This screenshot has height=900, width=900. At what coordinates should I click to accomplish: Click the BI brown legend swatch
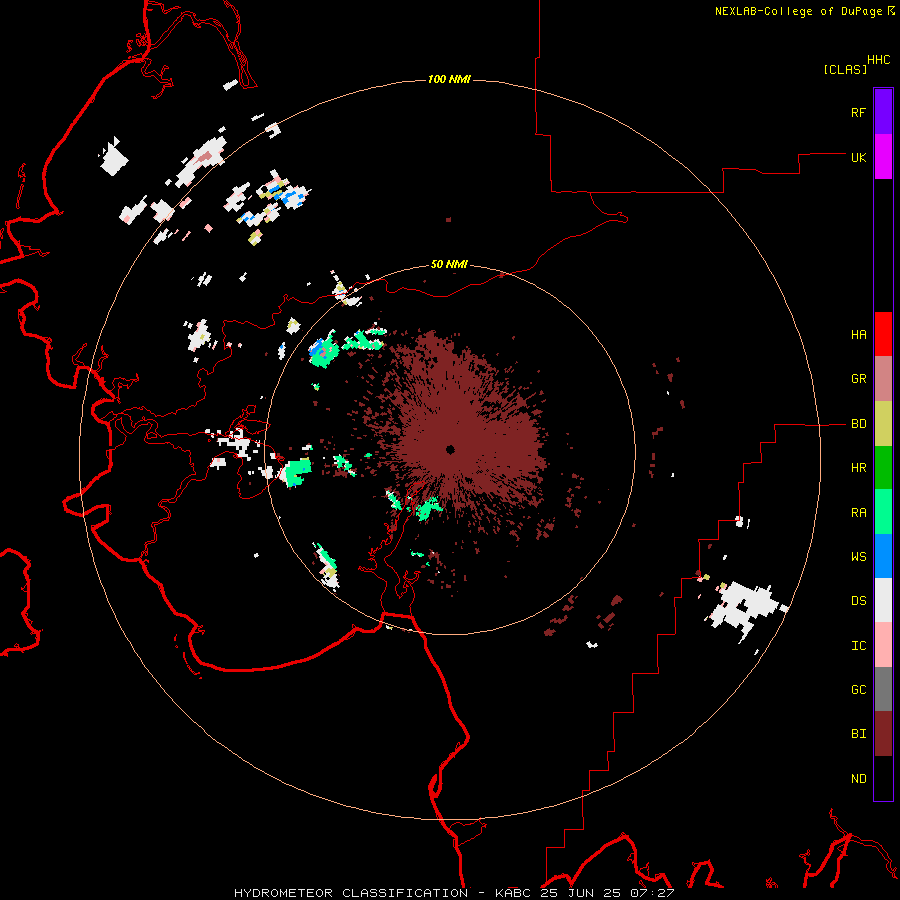pos(883,734)
